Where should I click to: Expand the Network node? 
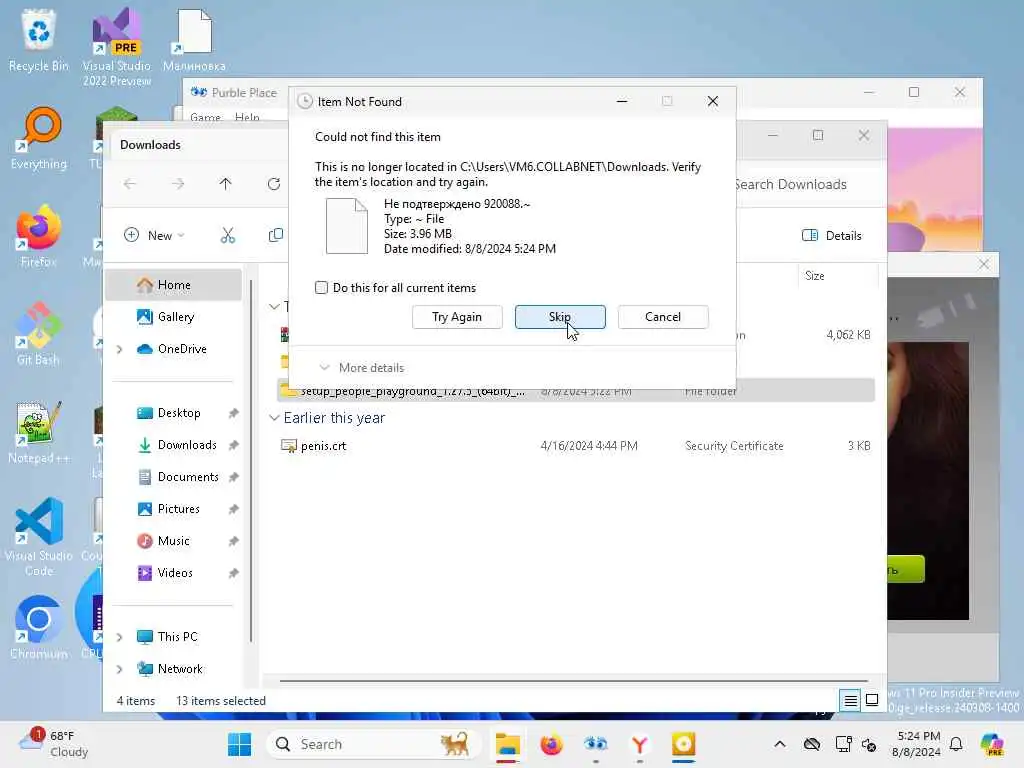pyautogui.click(x=120, y=669)
